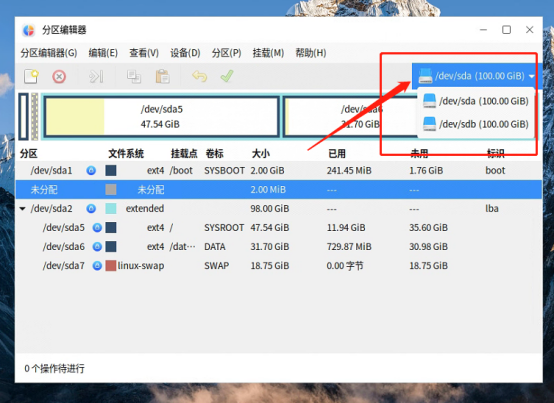Click the linux-swap red color swatch
Image resolution: width=554 pixels, height=403 pixels.
tap(111, 266)
